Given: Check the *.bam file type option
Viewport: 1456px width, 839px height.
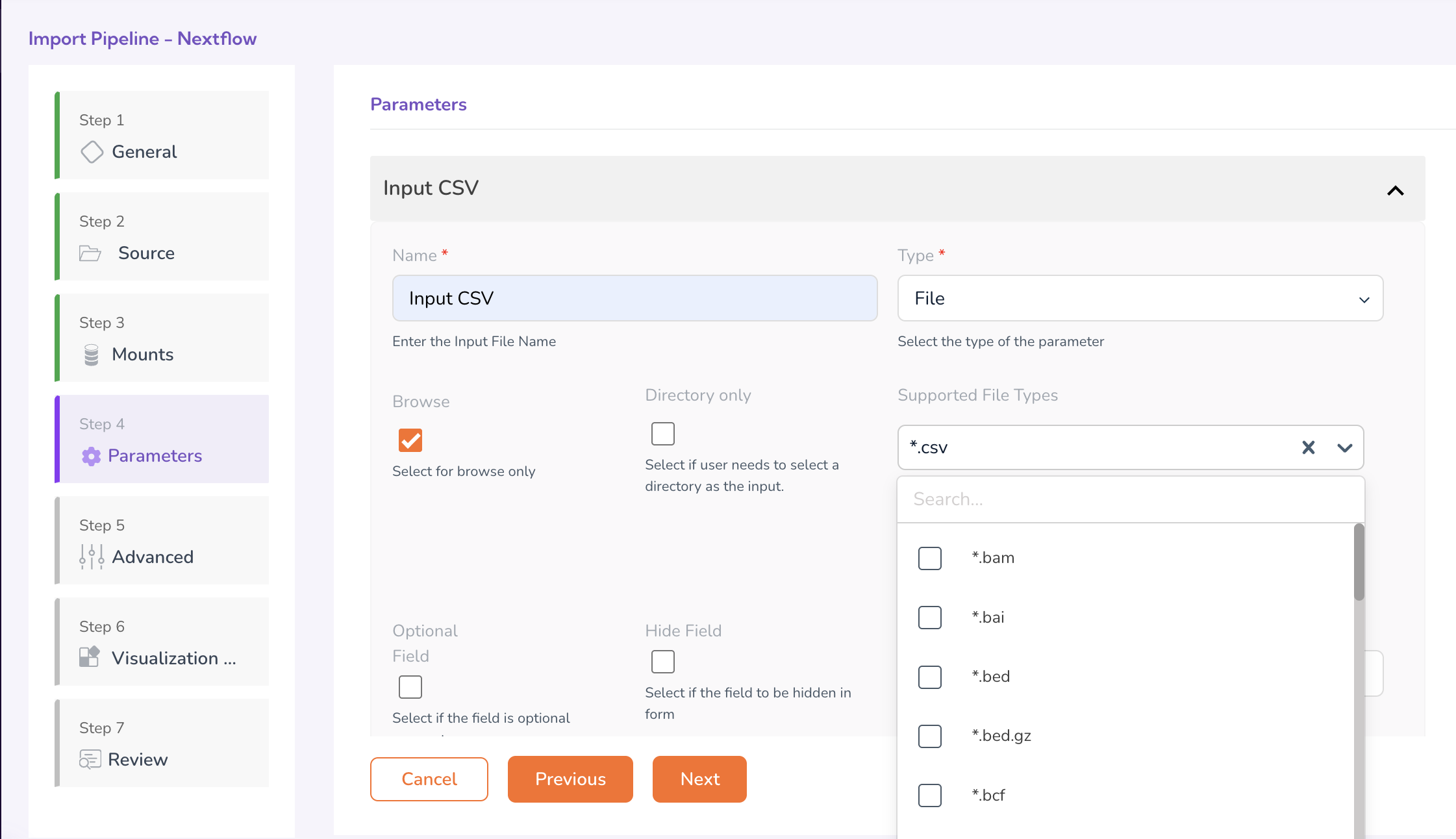Looking at the screenshot, I should coord(930,558).
